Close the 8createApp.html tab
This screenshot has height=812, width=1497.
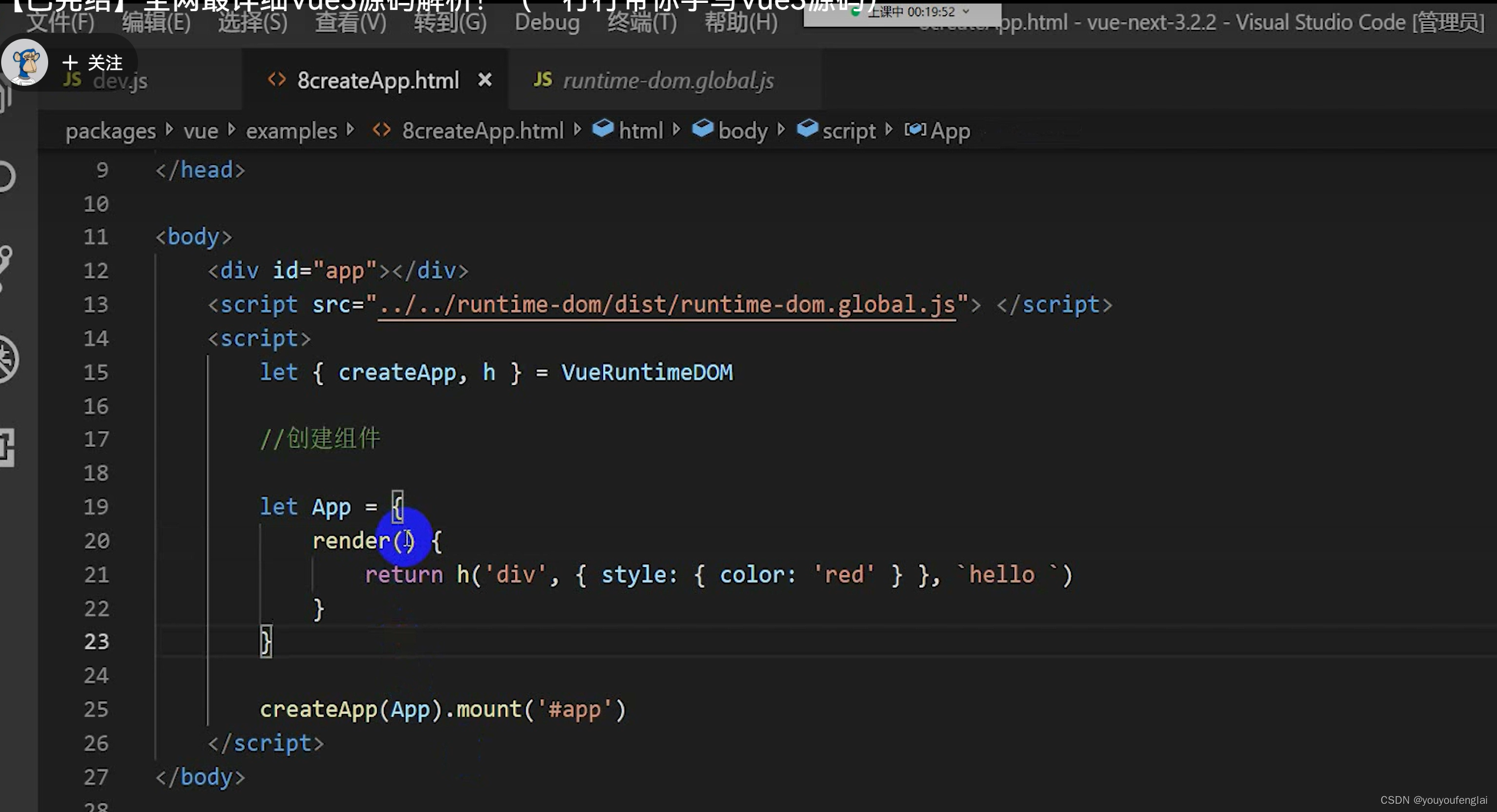pyautogui.click(x=485, y=79)
